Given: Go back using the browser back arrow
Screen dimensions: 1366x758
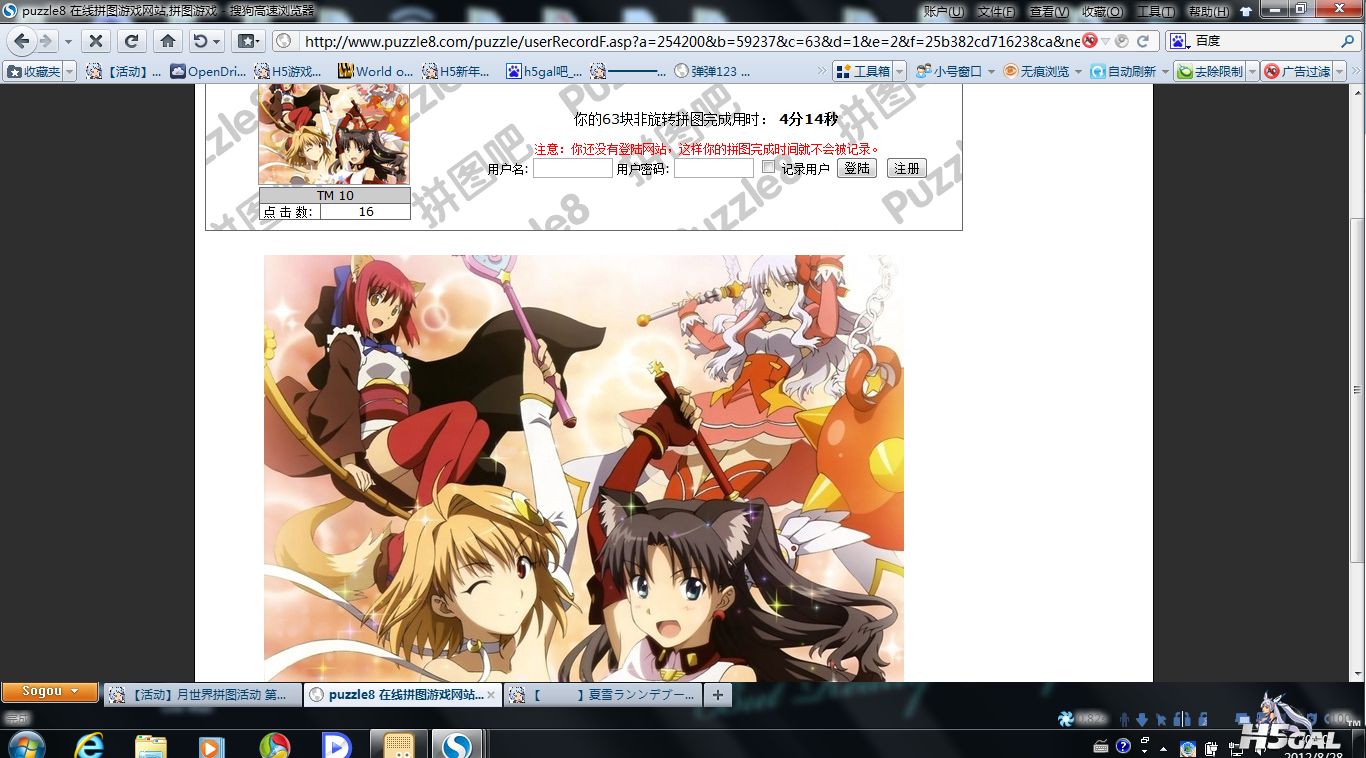Looking at the screenshot, I should (x=21, y=41).
